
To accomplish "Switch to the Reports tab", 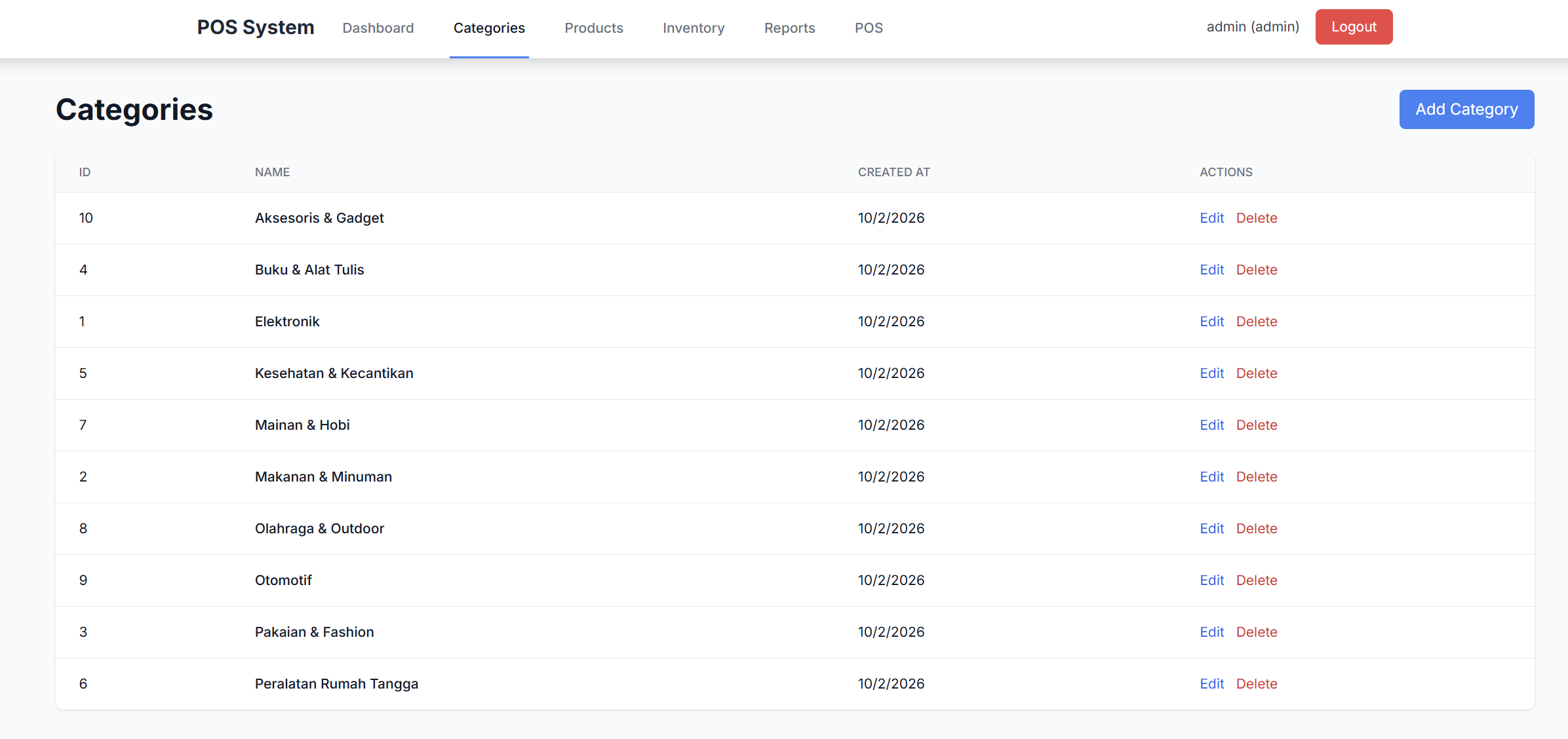I will point(789,28).
